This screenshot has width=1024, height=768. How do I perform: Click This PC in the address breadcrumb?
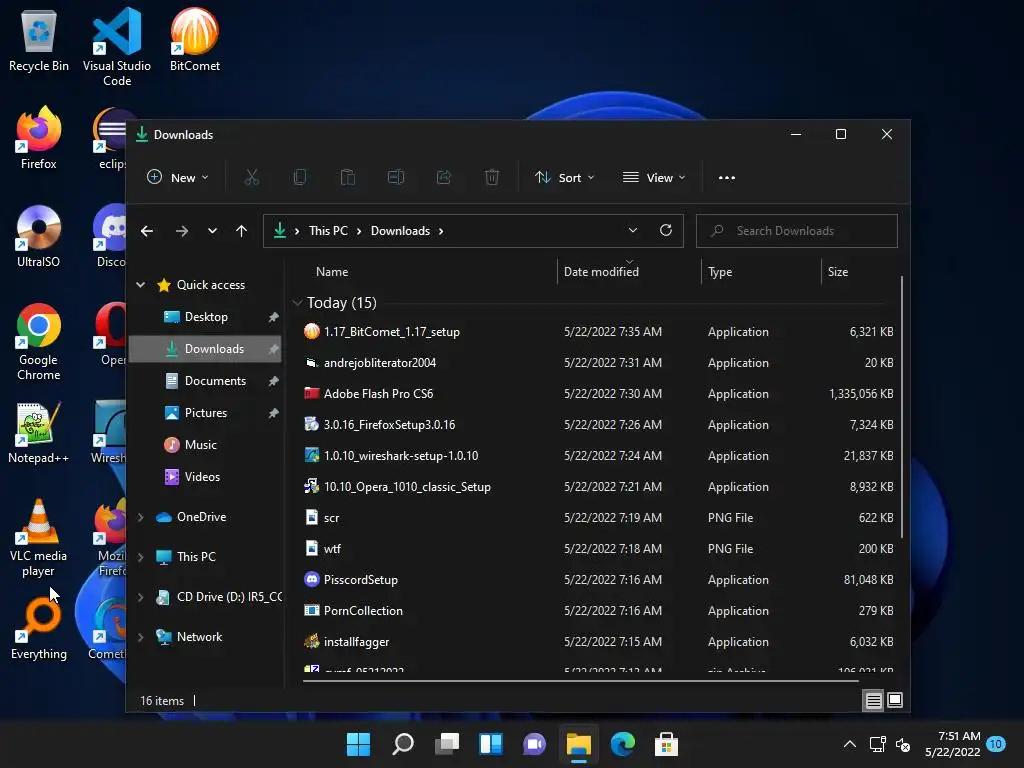coord(328,231)
